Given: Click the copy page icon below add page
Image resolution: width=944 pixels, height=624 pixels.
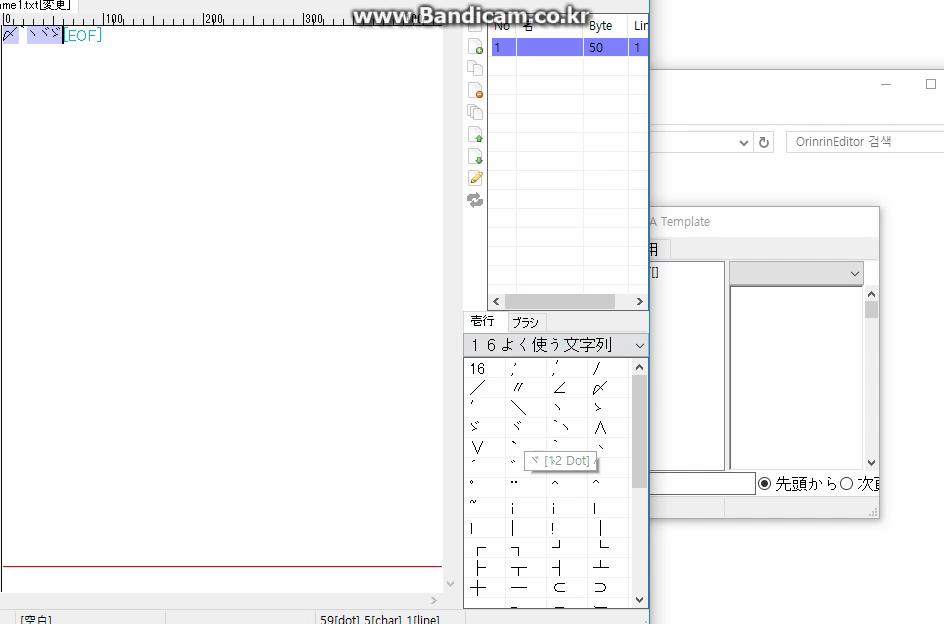Looking at the screenshot, I should pos(475,68).
